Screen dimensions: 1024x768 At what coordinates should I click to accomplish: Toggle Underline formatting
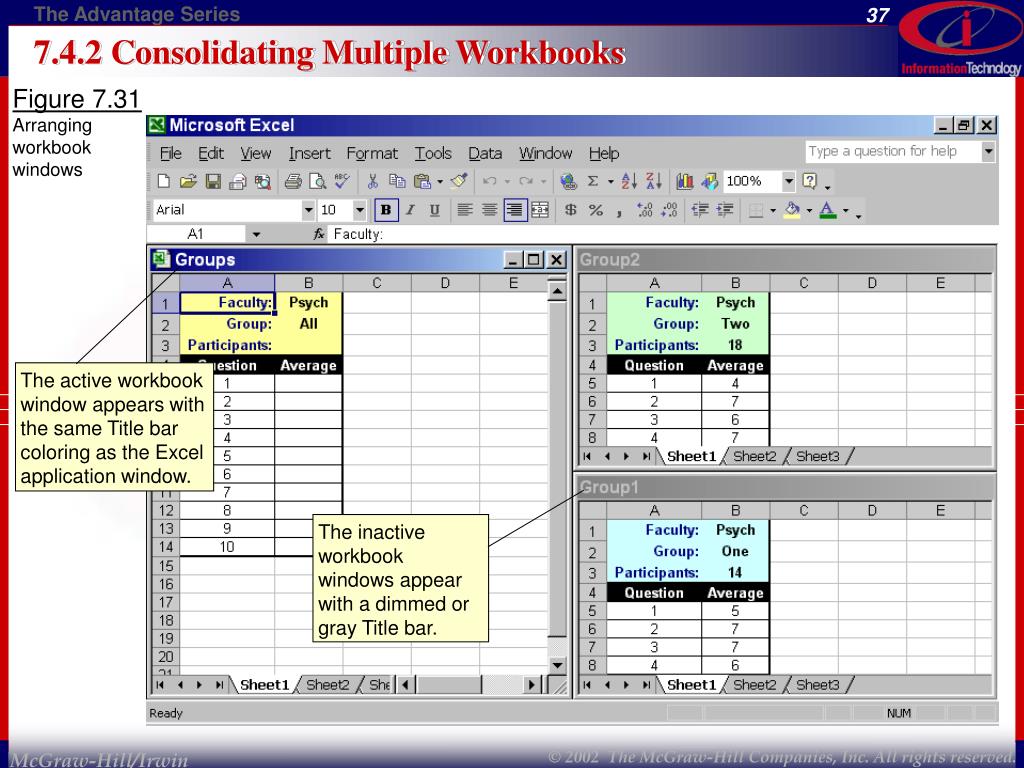[434, 210]
